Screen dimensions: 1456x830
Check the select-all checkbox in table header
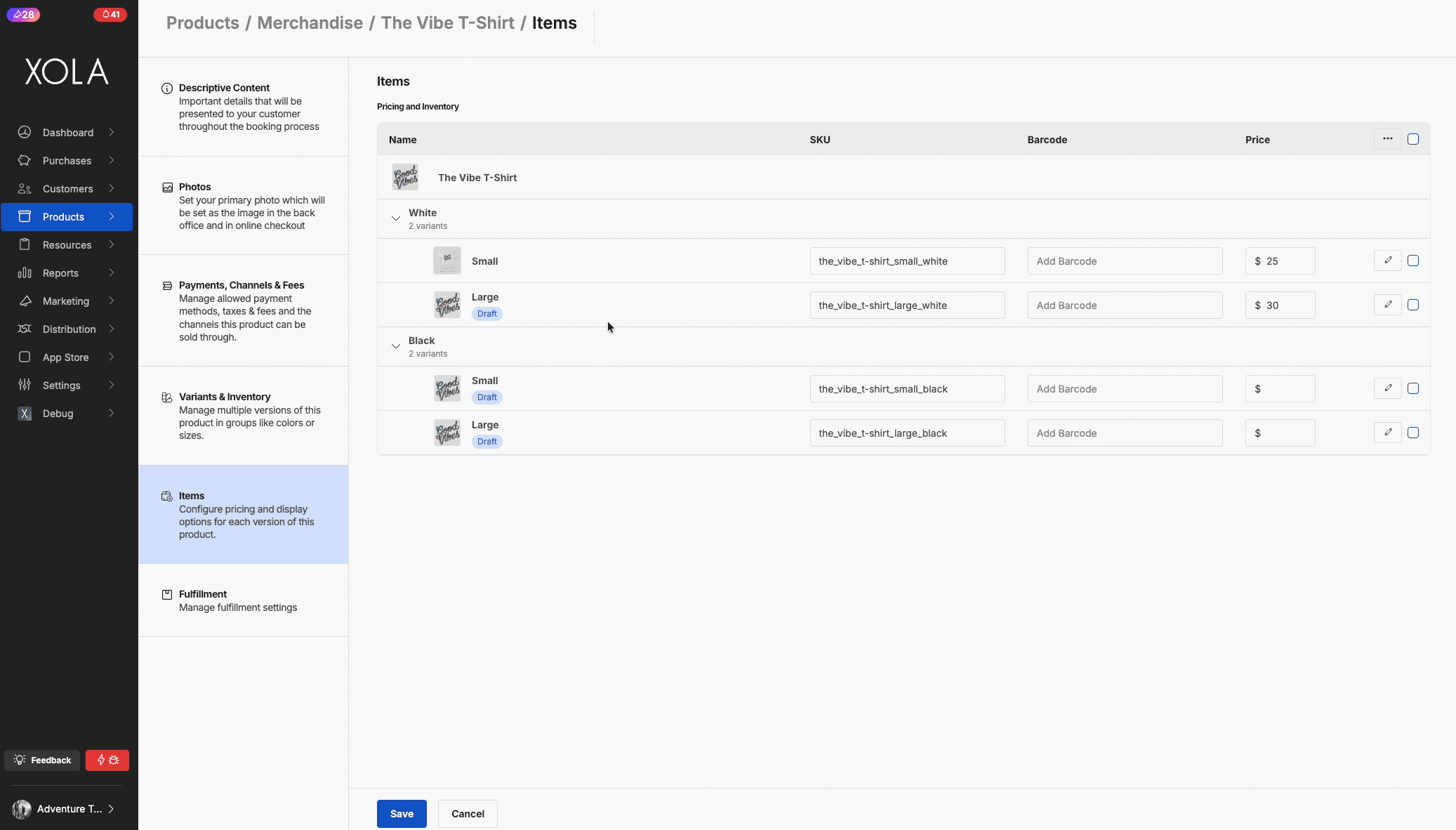click(x=1413, y=139)
